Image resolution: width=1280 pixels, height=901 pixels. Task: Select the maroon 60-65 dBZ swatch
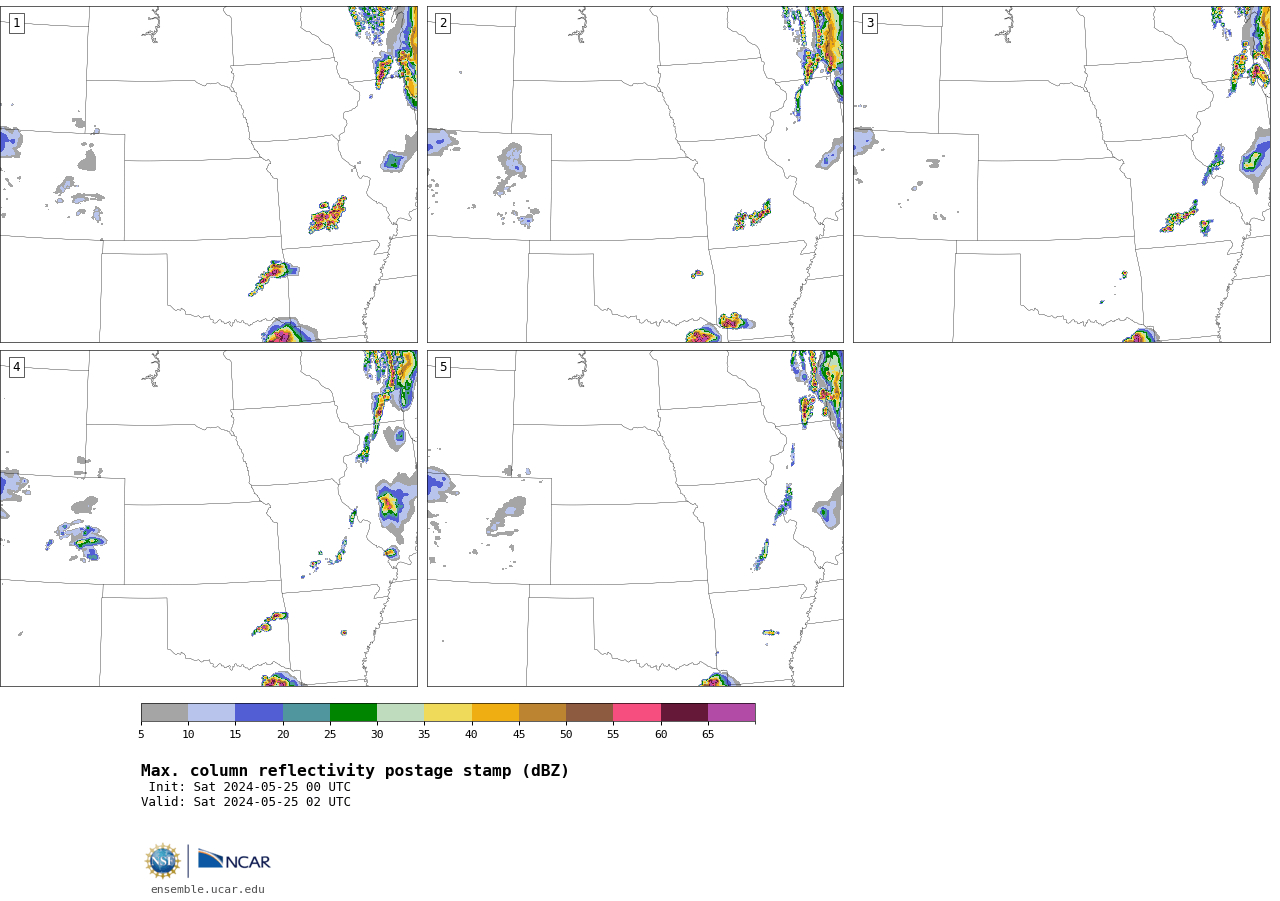[x=684, y=713]
